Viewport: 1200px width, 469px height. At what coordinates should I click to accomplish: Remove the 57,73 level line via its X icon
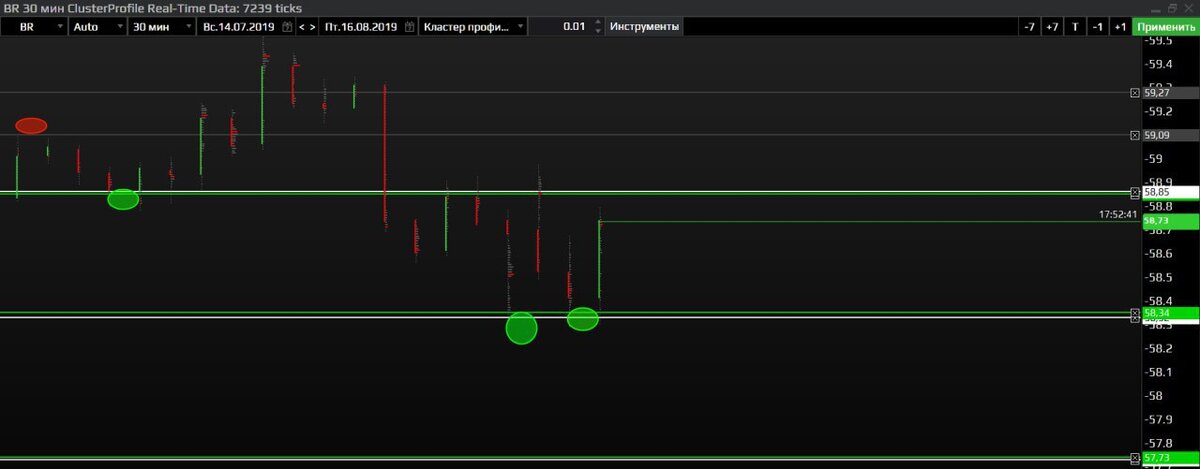pos(1134,457)
